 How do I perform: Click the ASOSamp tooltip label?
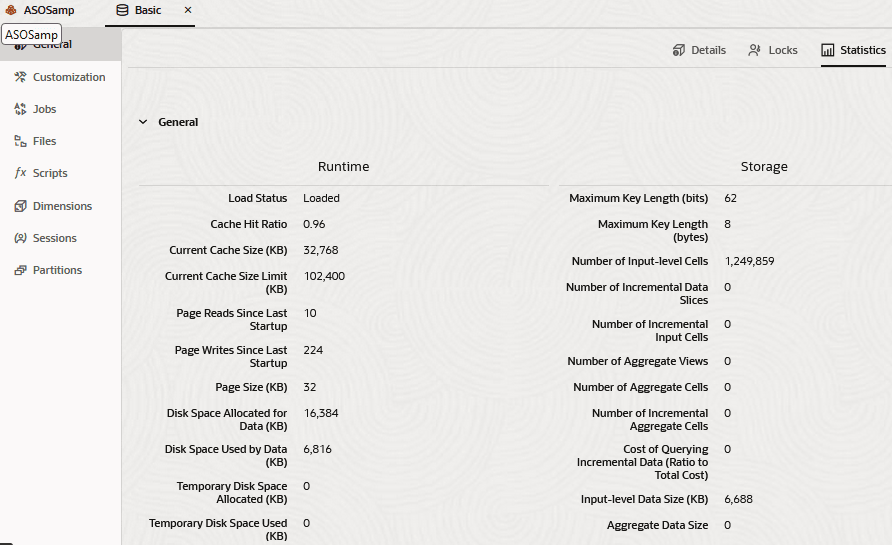(31, 35)
